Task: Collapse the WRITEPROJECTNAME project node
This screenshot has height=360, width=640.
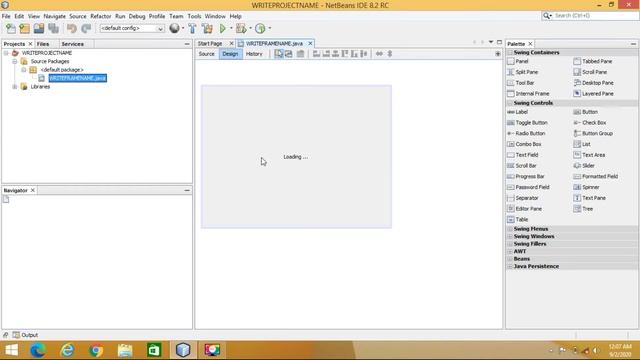Action: click(6, 53)
